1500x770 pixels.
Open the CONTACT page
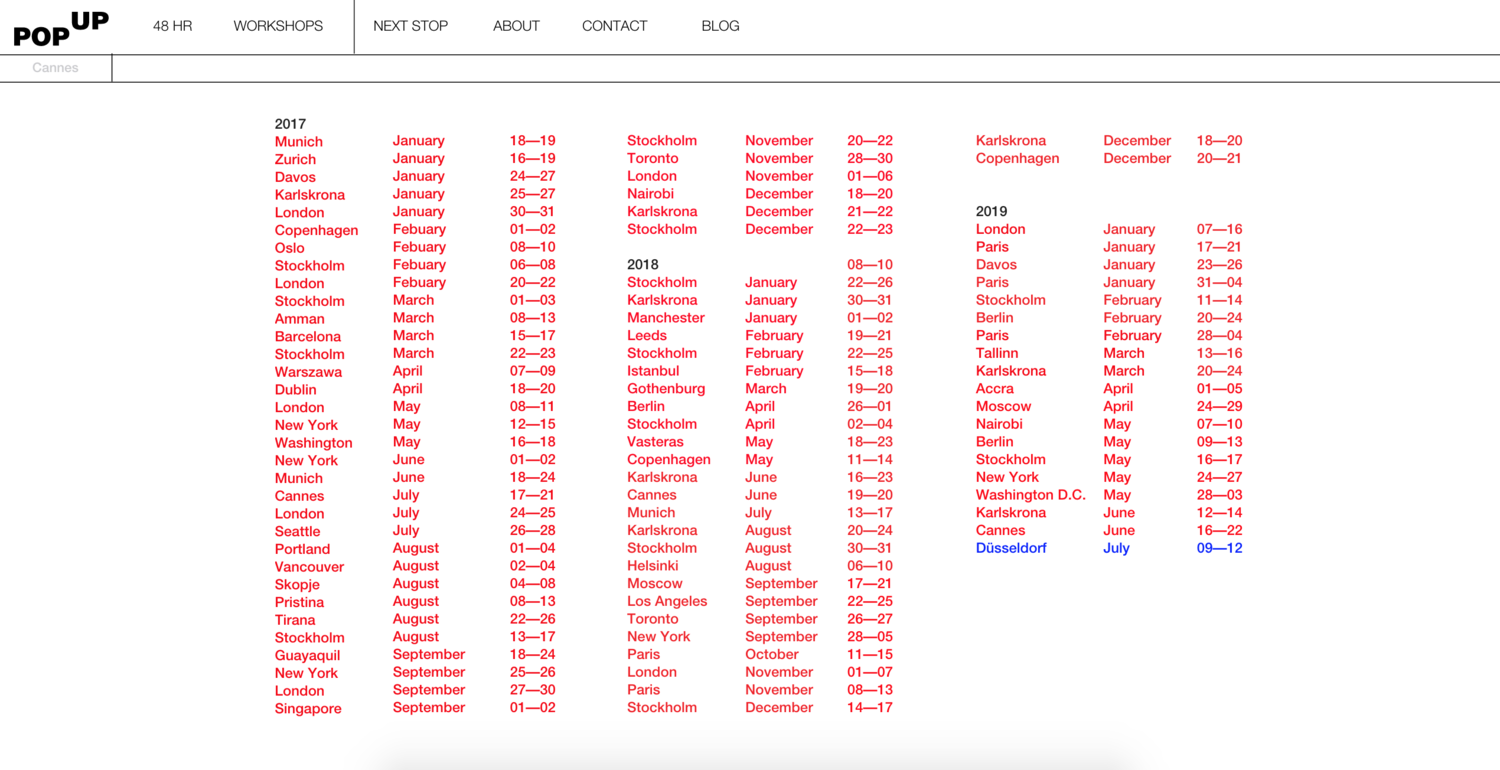614,26
